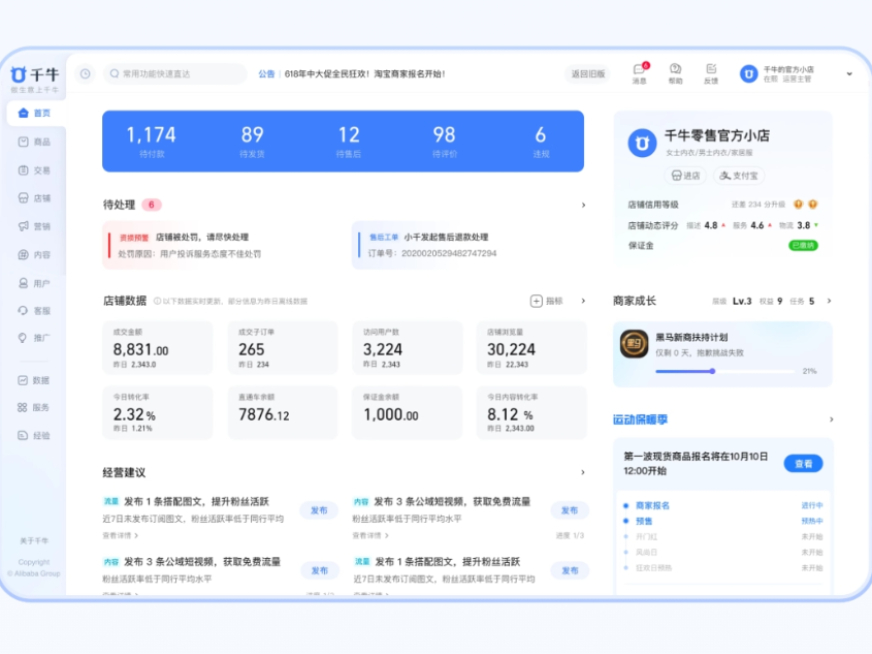Click the 推广 promotion lightbulb icon
This screenshot has width=872, height=654.
click(x=23, y=338)
